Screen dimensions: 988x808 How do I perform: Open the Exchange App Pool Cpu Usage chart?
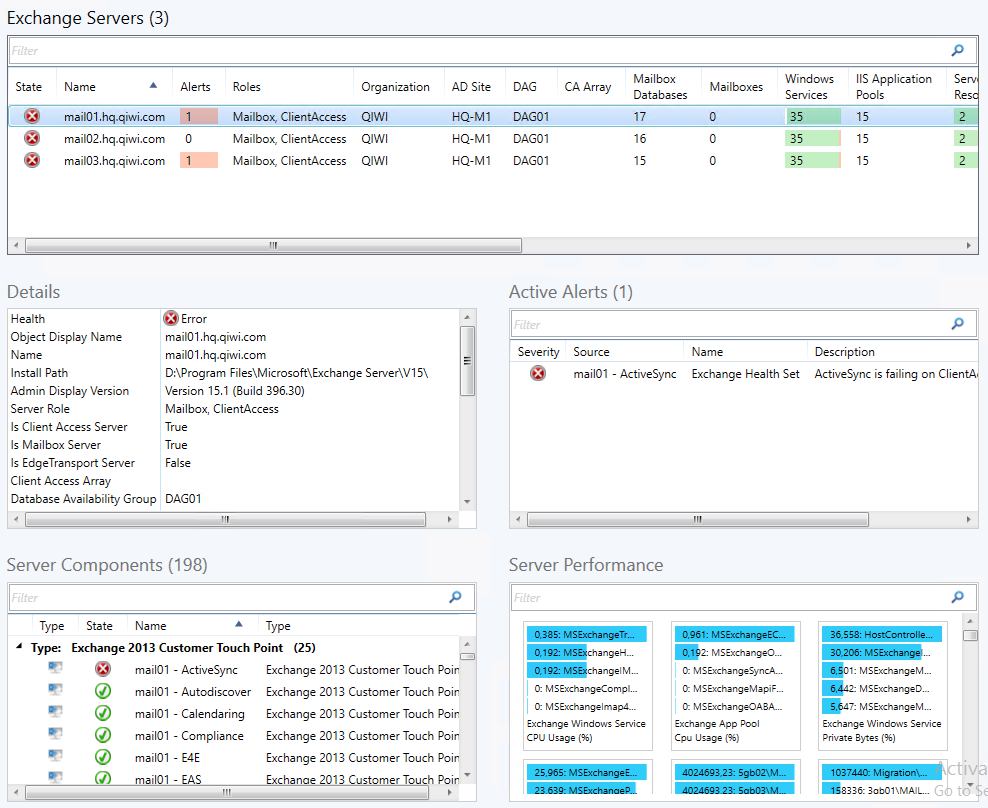pyautogui.click(x=735, y=686)
